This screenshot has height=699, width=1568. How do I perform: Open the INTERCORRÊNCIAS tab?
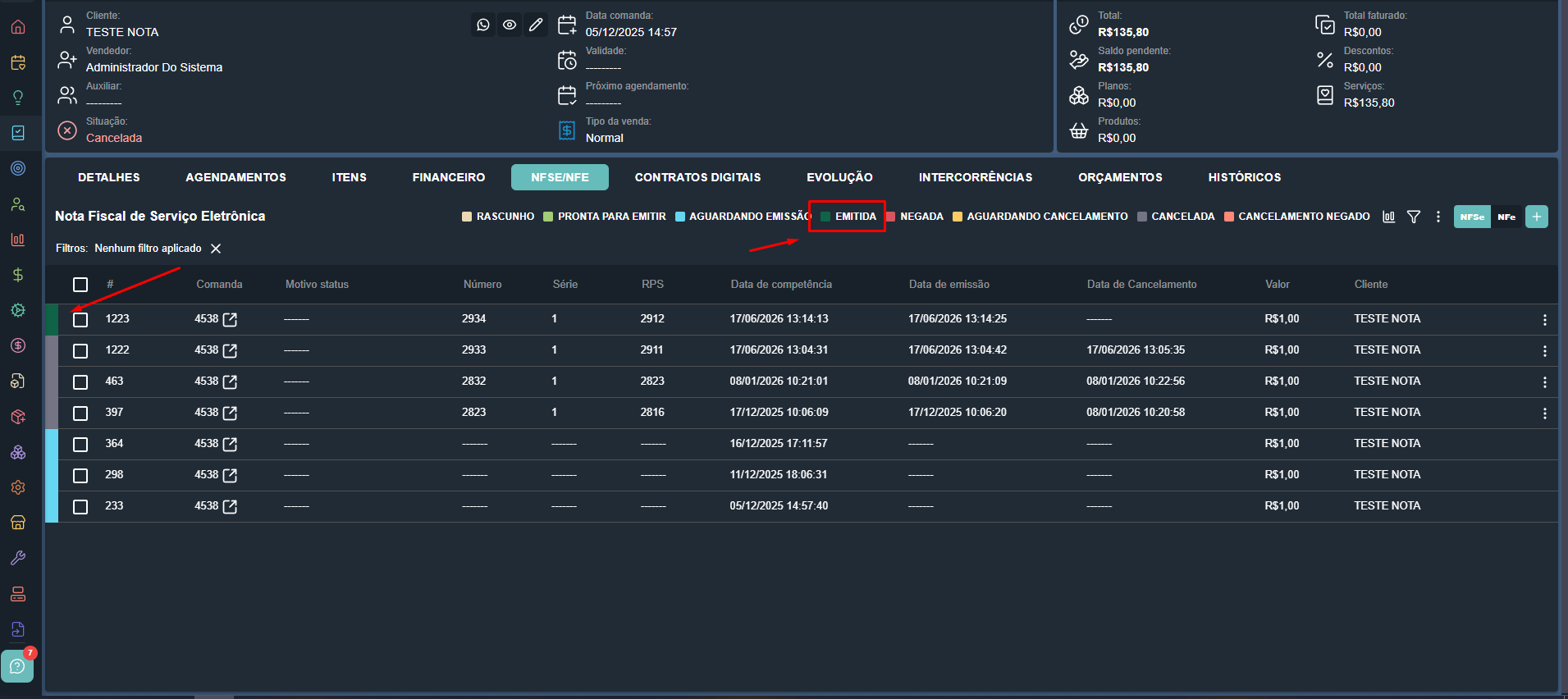[x=976, y=177]
